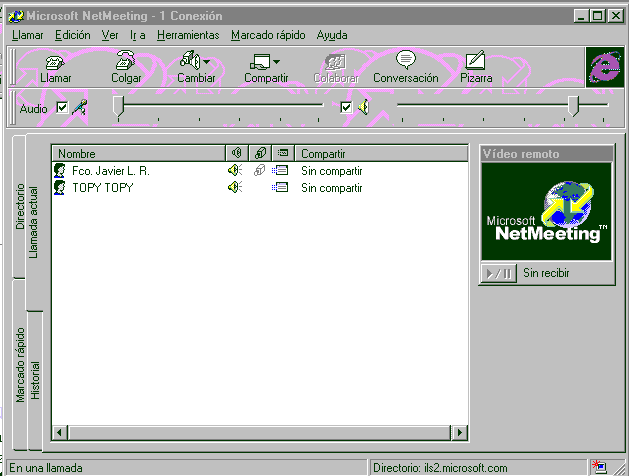
Task: Click the Llamar telephone toolbar icon
Action: [55, 63]
